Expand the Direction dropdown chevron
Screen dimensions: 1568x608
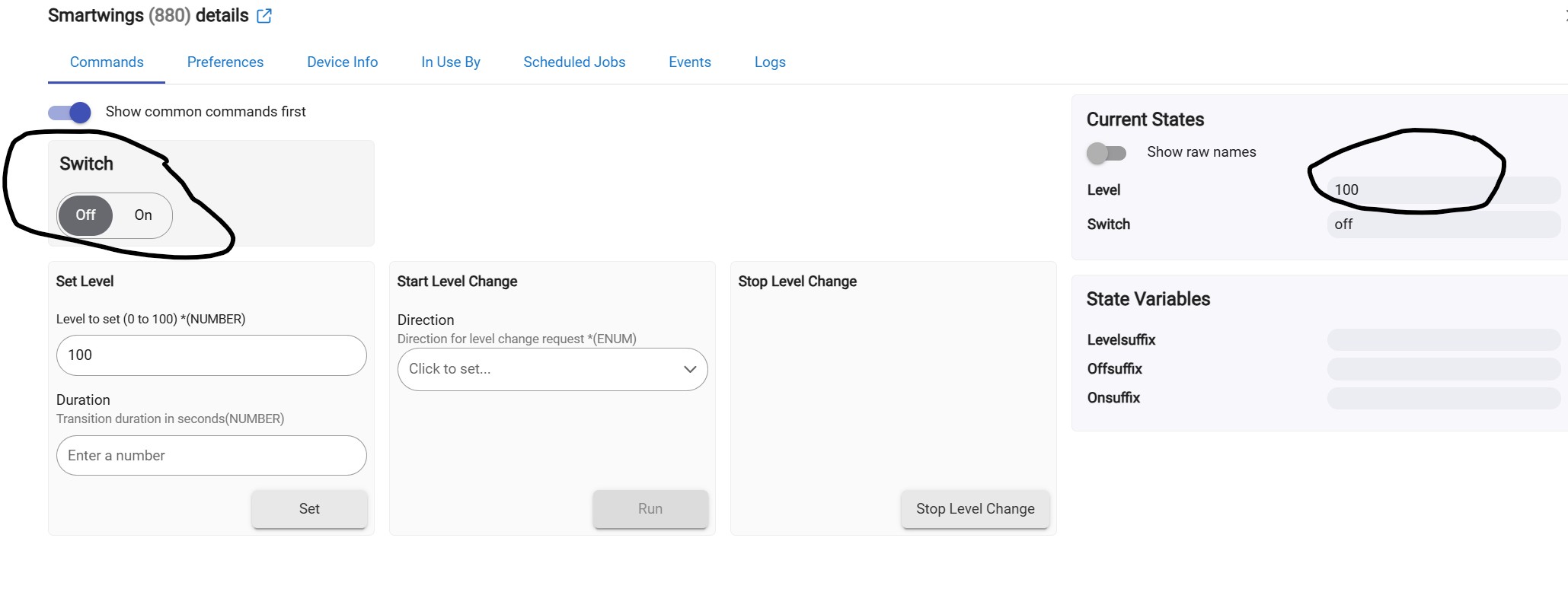pos(690,369)
